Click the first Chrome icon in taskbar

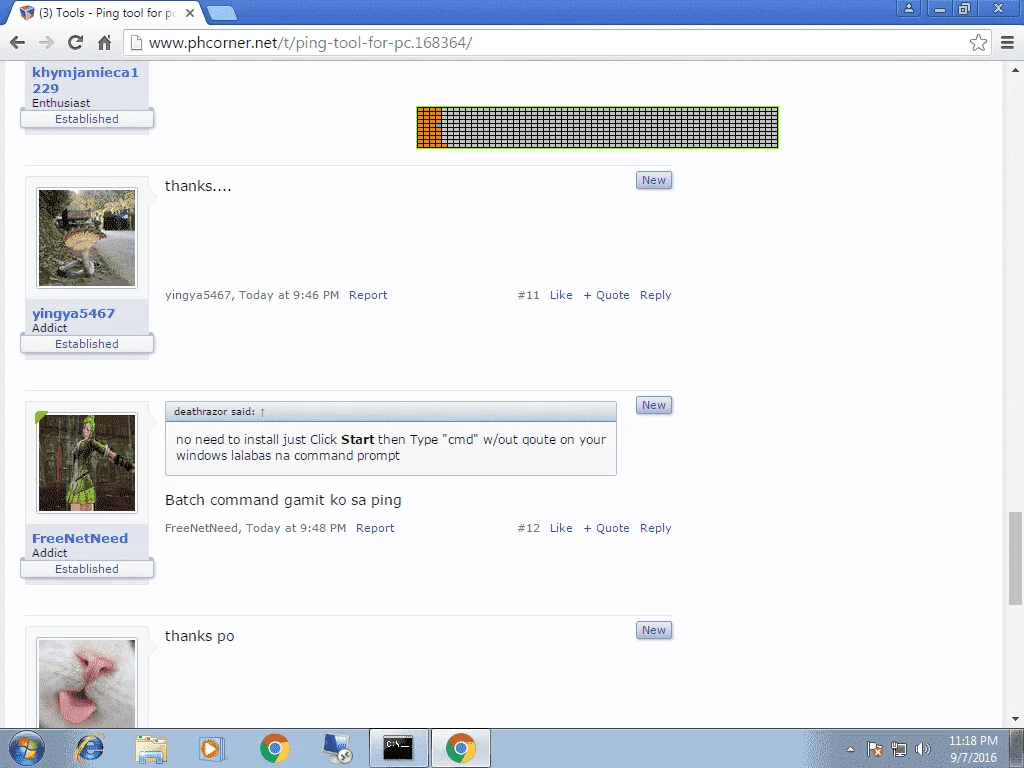pyautogui.click(x=274, y=748)
